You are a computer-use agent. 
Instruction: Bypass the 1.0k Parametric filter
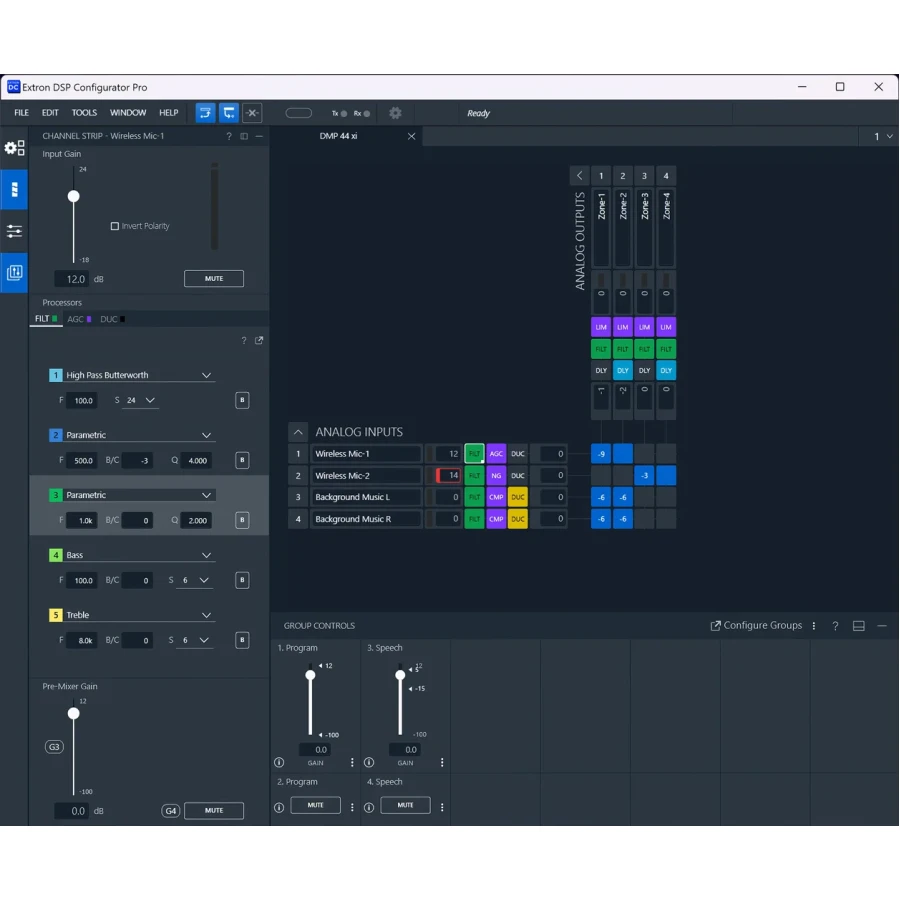[x=242, y=520]
